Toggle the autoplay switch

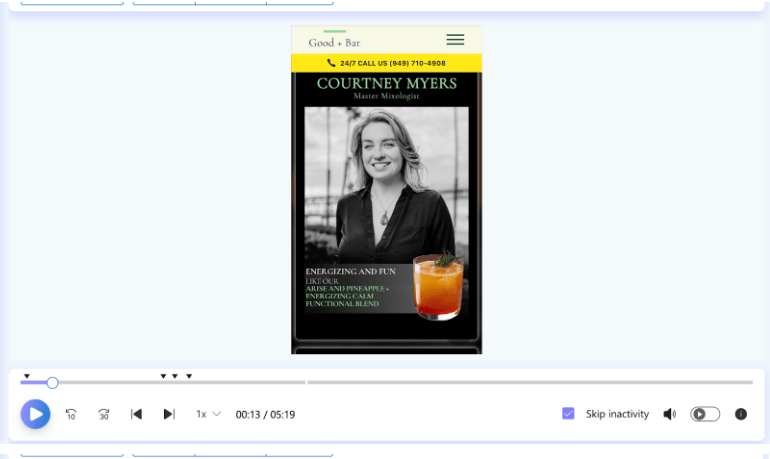705,414
